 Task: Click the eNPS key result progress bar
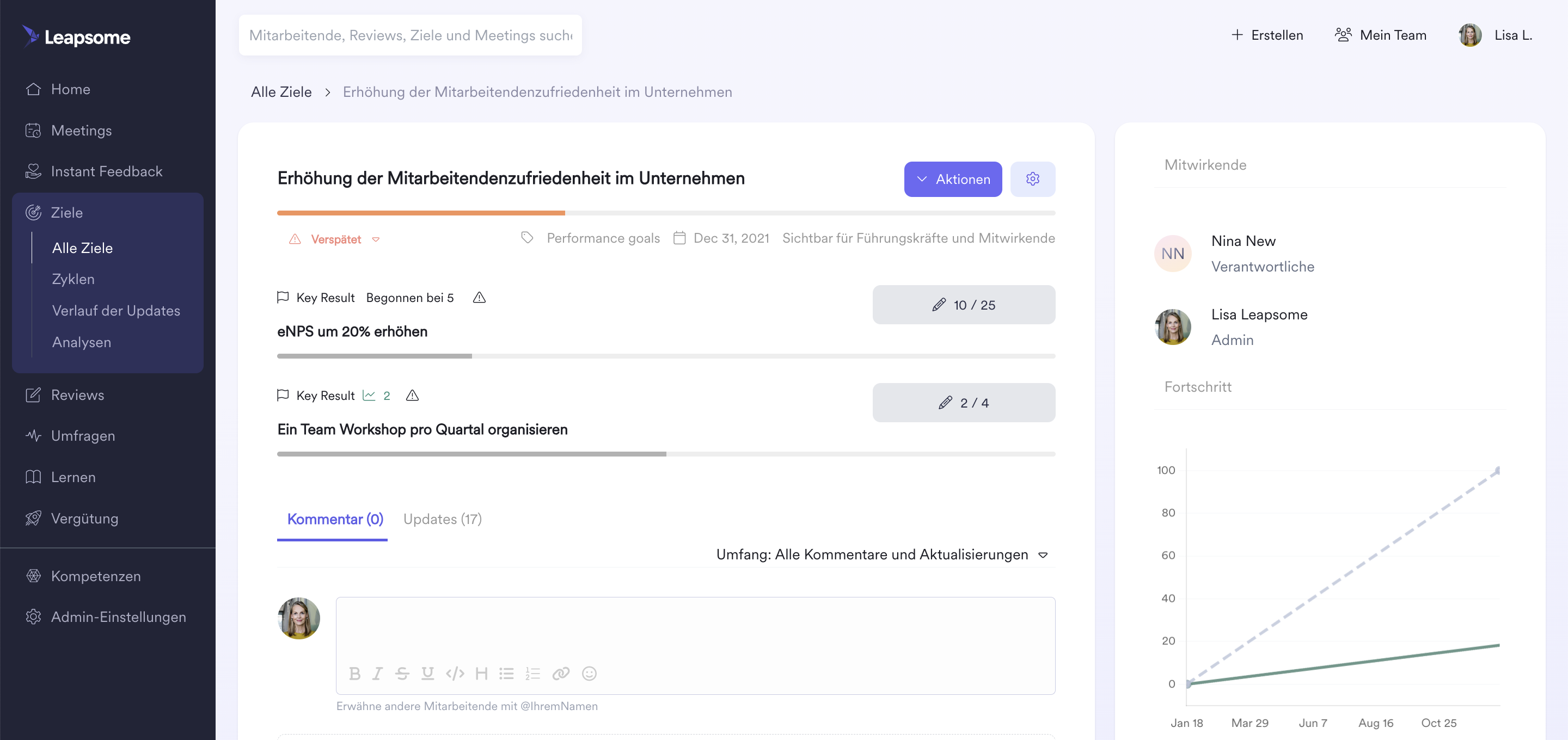[x=666, y=356]
